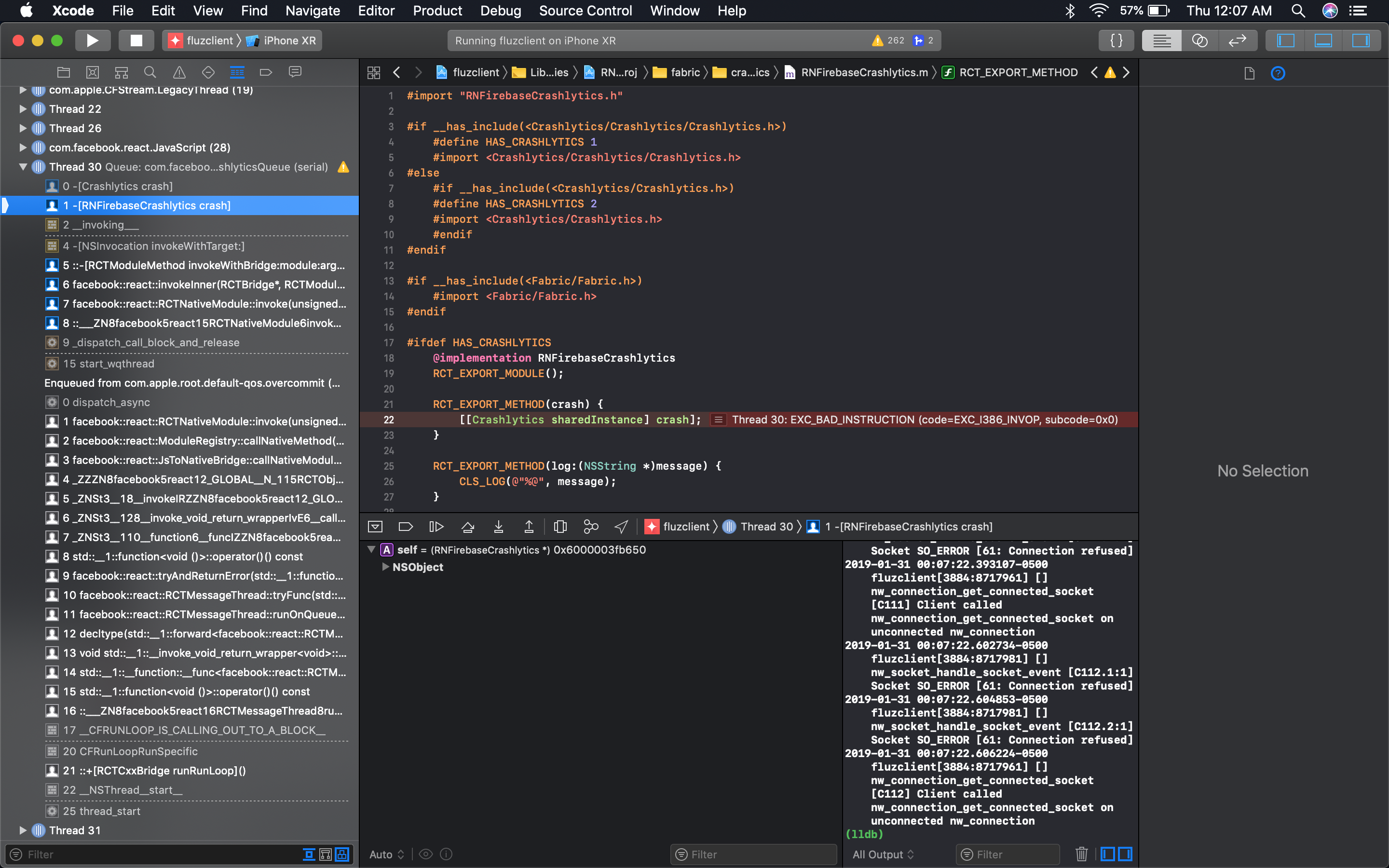The image size is (1389, 868).
Task: Toggle the debug area visibility
Action: pyautogui.click(x=1323, y=40)
